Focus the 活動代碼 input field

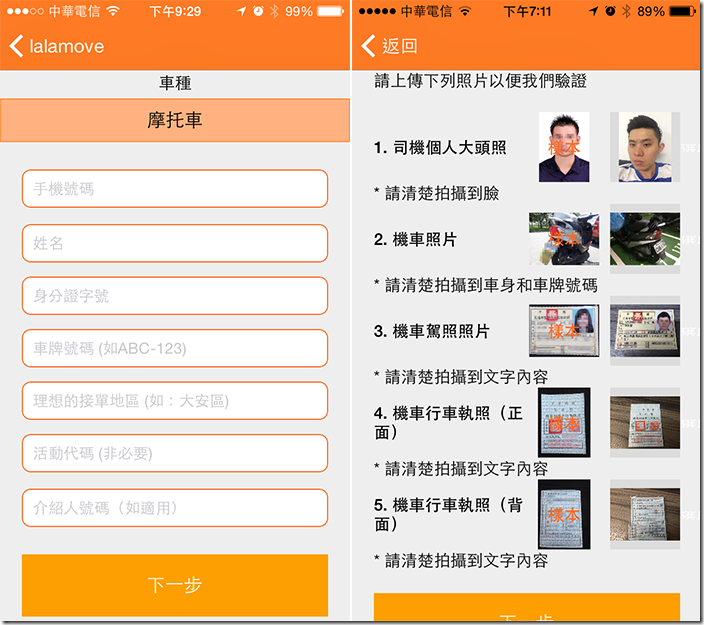[175, 453]
